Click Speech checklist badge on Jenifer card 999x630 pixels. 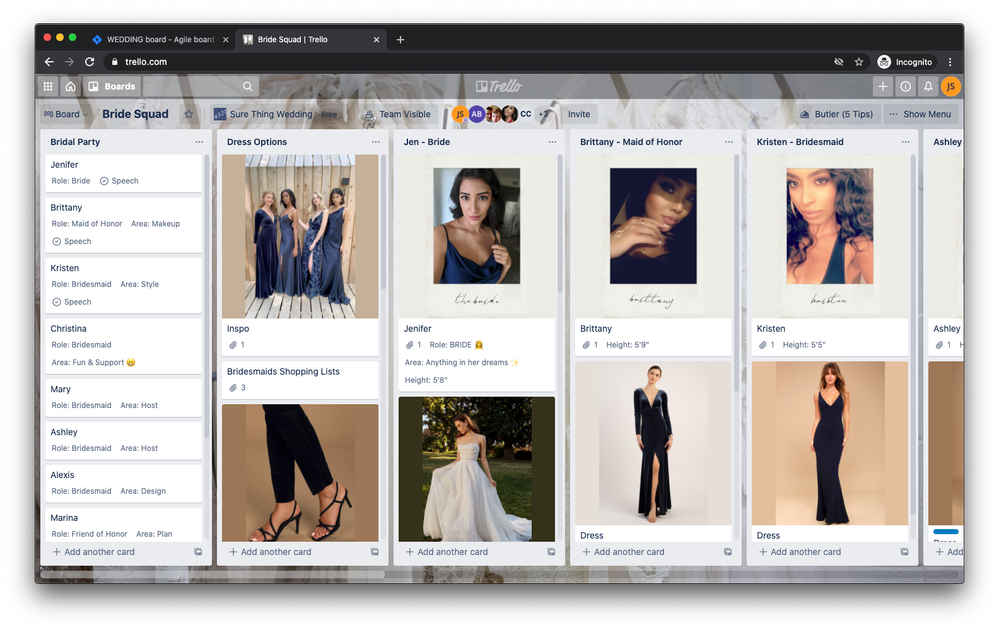[x=119, y=181]
